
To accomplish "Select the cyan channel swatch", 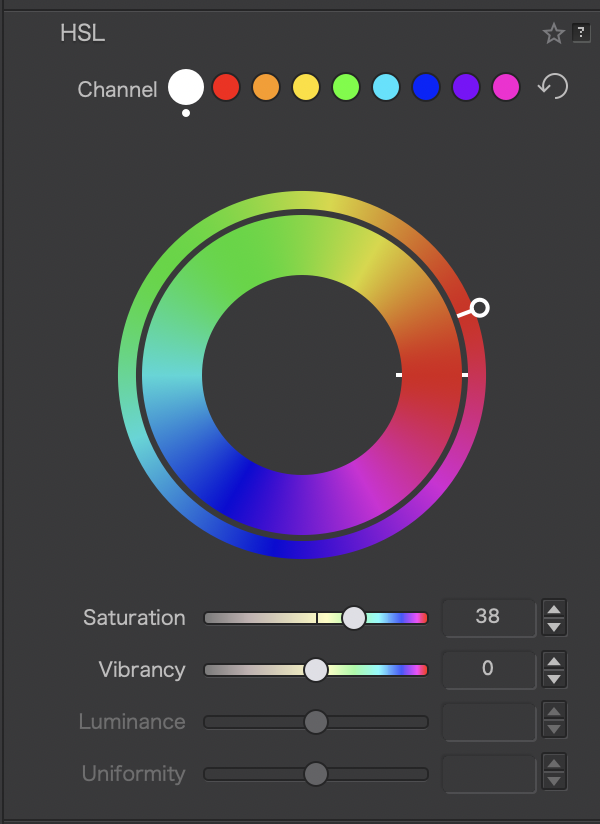I will [386, 87].
